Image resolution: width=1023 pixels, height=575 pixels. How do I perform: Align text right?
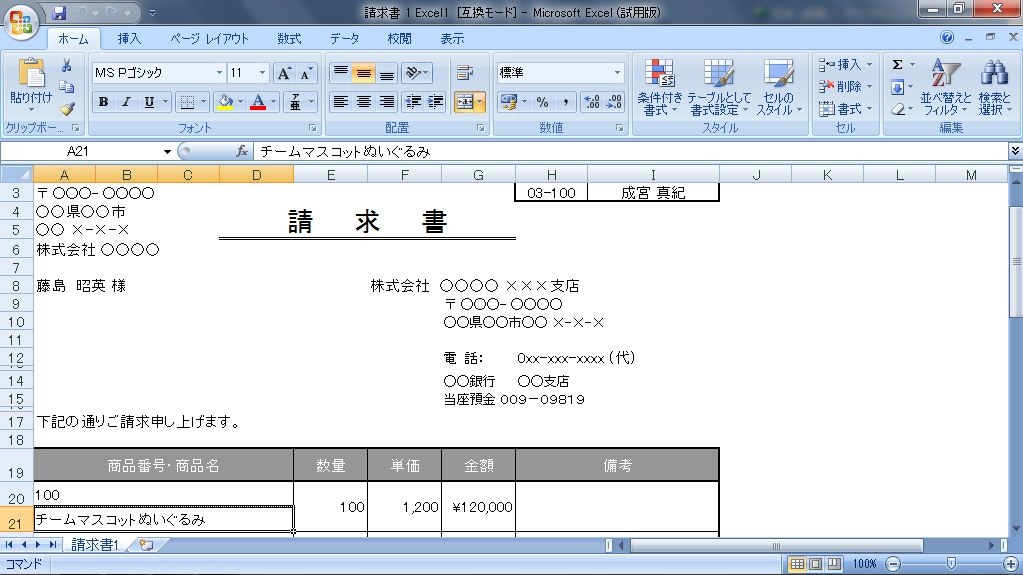386,102
